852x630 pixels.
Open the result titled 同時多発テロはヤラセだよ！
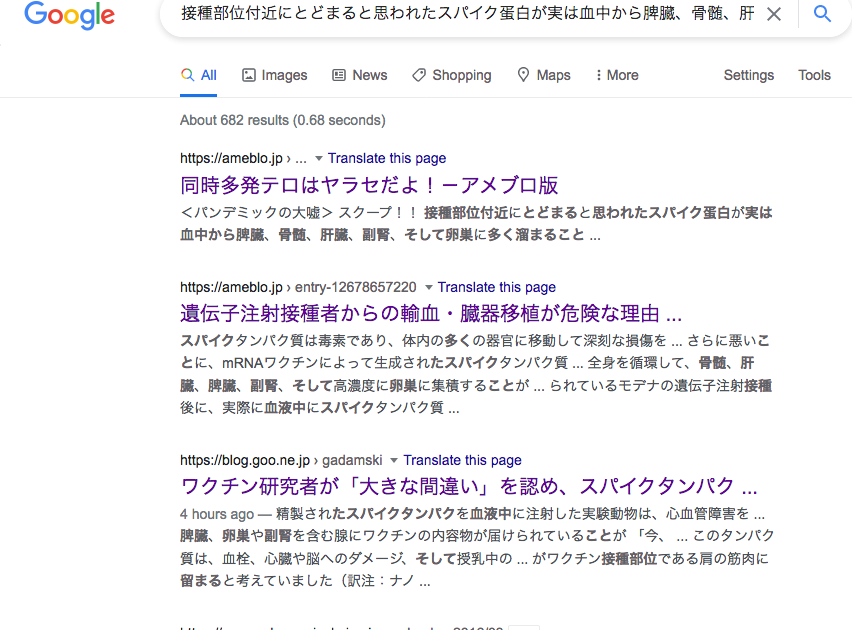369,185
